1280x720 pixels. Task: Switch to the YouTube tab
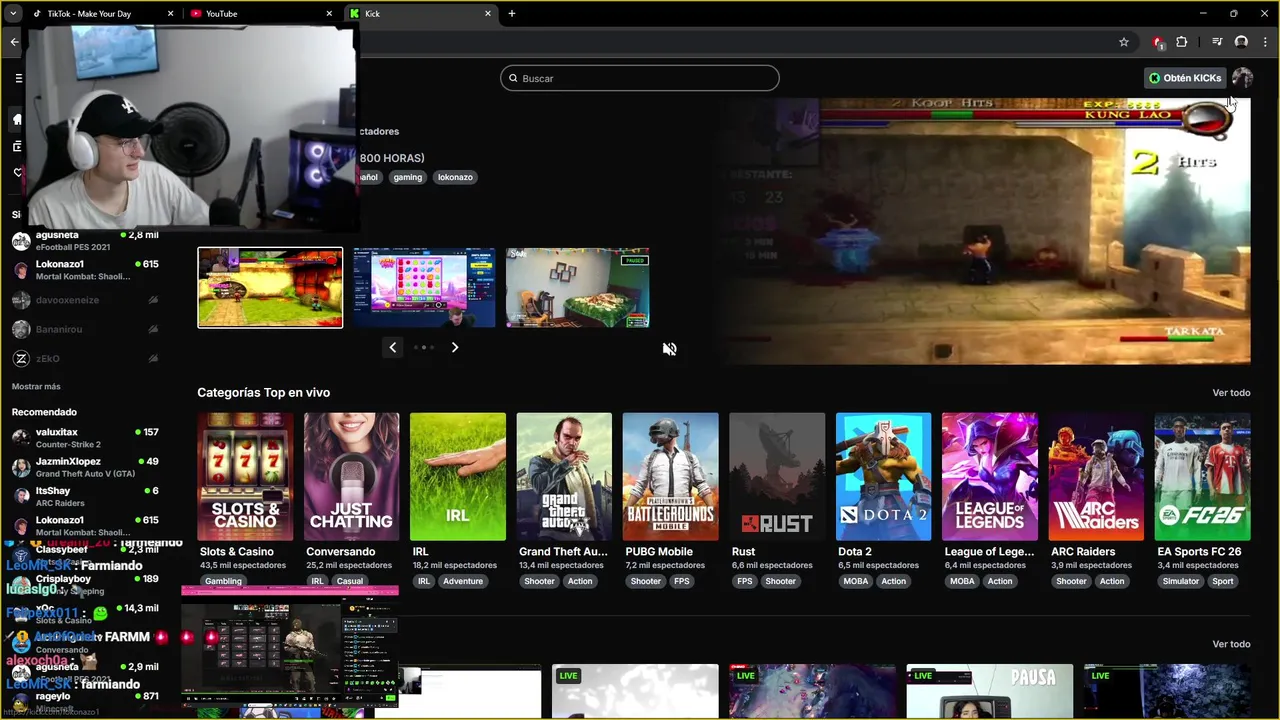260,14
